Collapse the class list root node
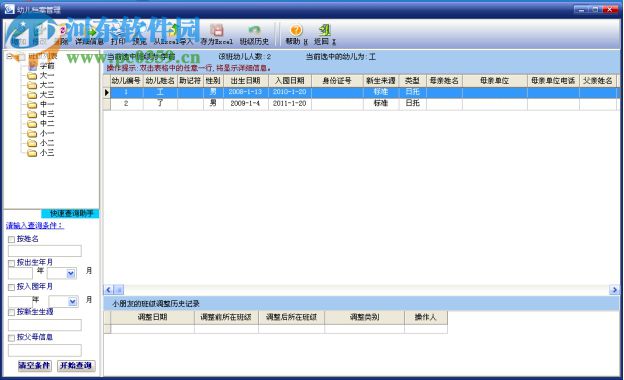This screenshot has height=380, width=624. click(9, 57)
